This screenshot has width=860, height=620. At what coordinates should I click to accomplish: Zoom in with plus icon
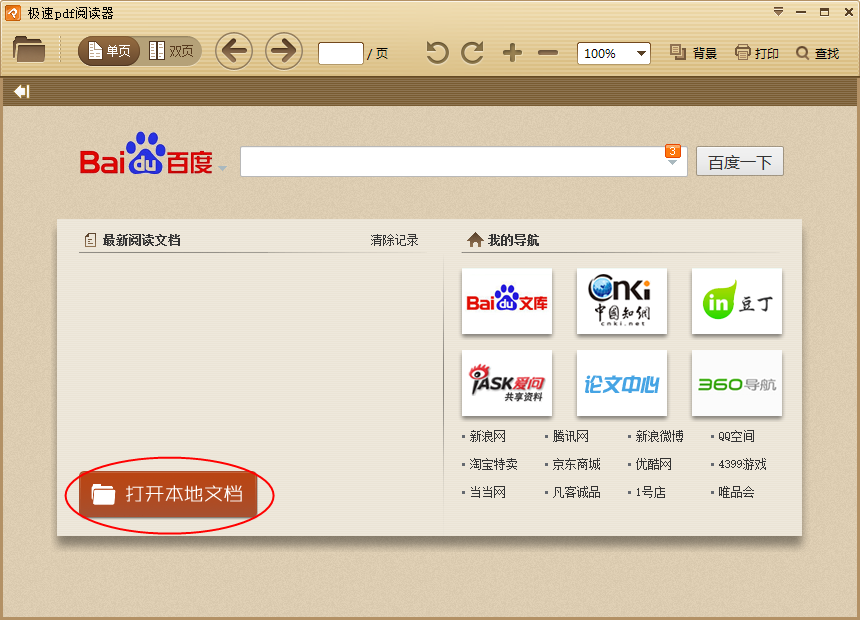tap(512, 53)
